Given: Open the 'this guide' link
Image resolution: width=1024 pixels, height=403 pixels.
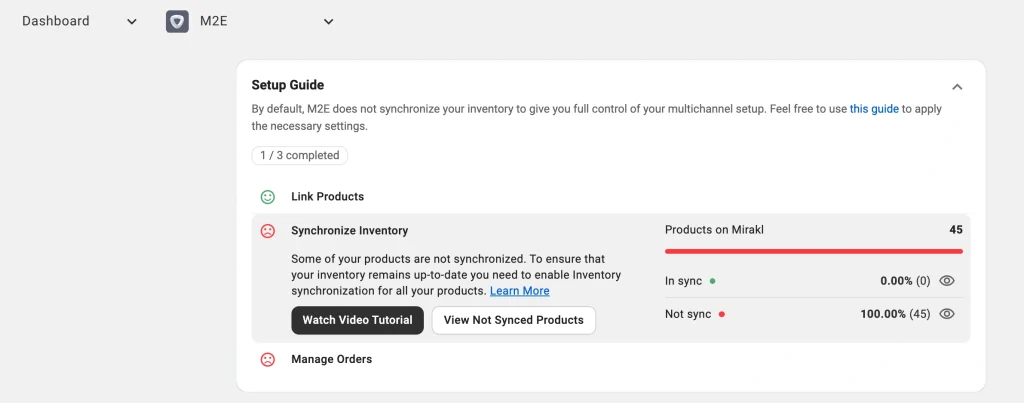Looking at the screenshot, I should coord(874,109).
